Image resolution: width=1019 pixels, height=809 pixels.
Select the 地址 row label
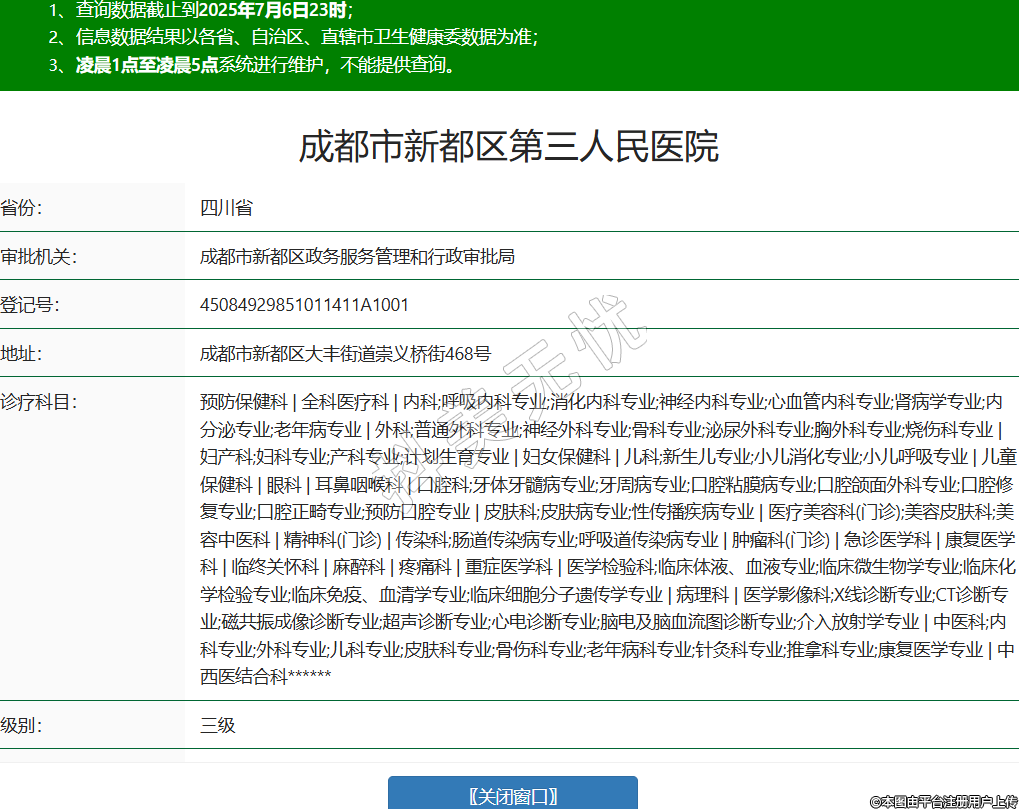click(x=22, y=353)
